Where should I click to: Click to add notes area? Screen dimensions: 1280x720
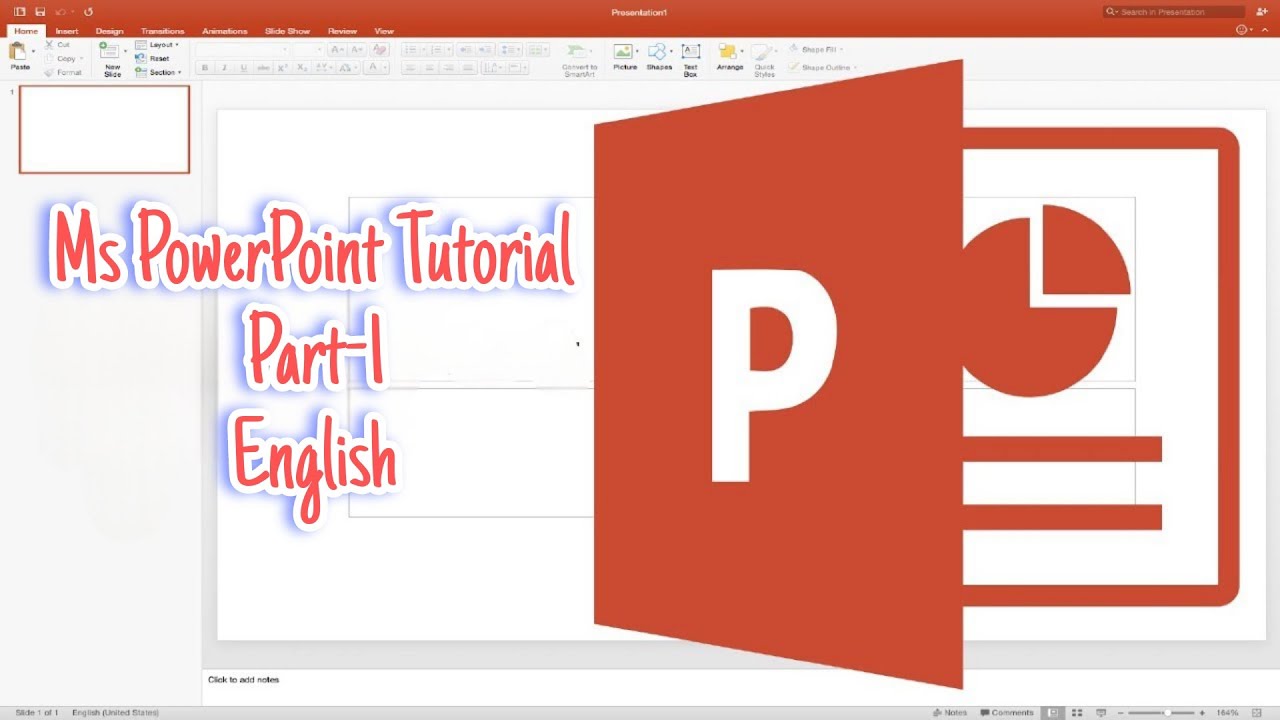point(243,680)
